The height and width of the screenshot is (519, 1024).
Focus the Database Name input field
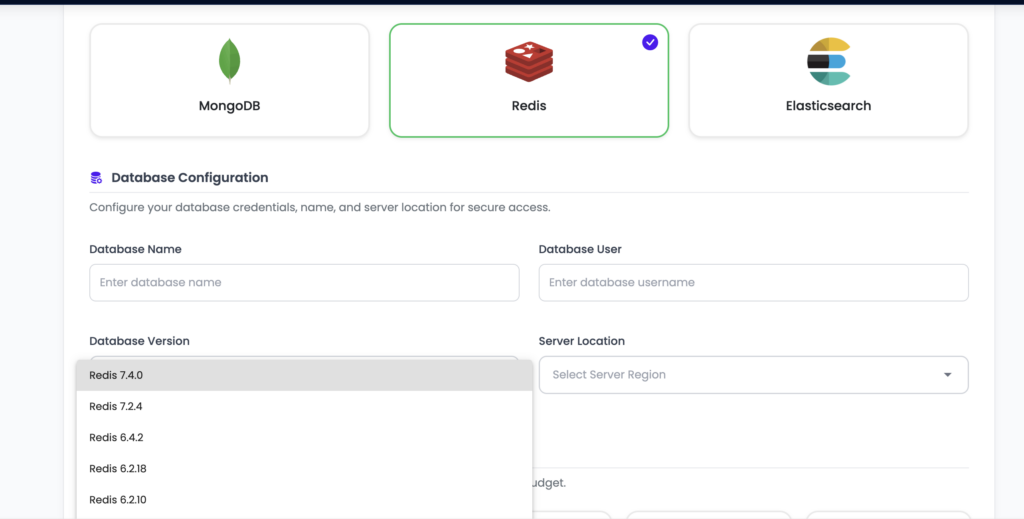click(304, 283)
